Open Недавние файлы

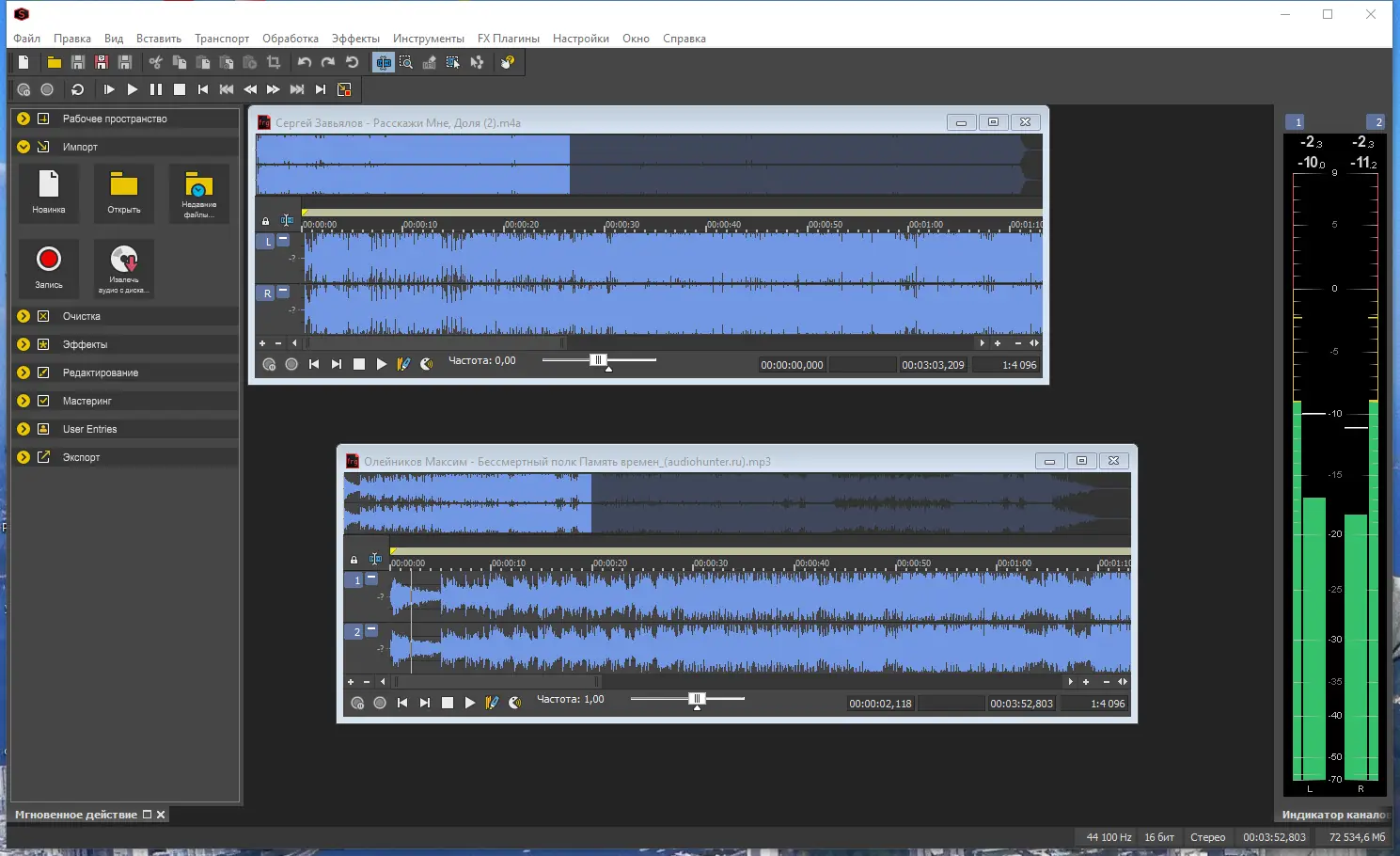pyautogui.click(x=199, y=193)
